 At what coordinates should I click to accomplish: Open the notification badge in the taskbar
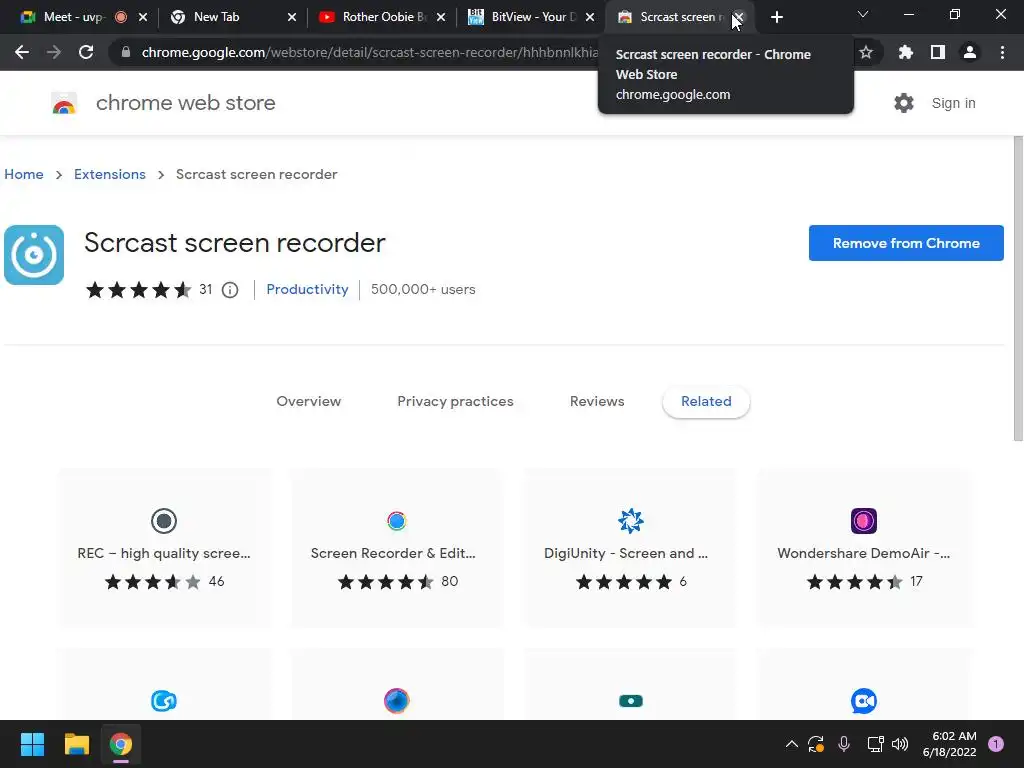[996, 744]
